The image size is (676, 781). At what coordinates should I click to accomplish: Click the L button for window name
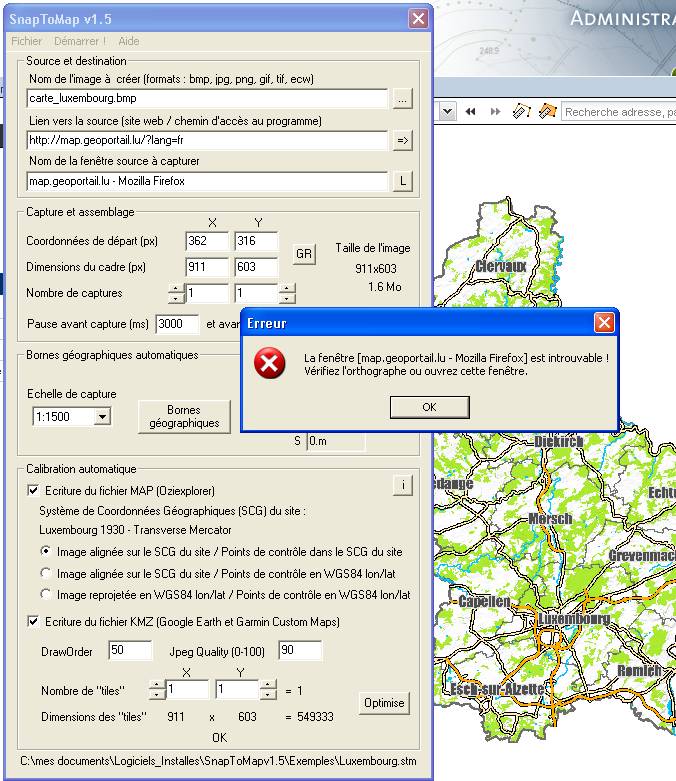pos(402,181)
